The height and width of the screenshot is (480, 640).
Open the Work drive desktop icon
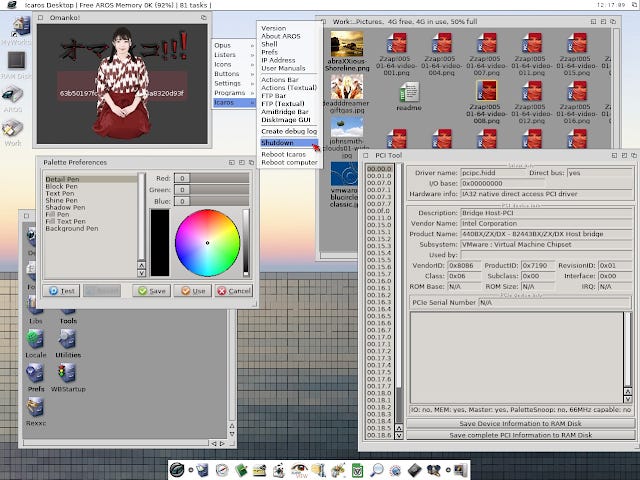point(13,129)
